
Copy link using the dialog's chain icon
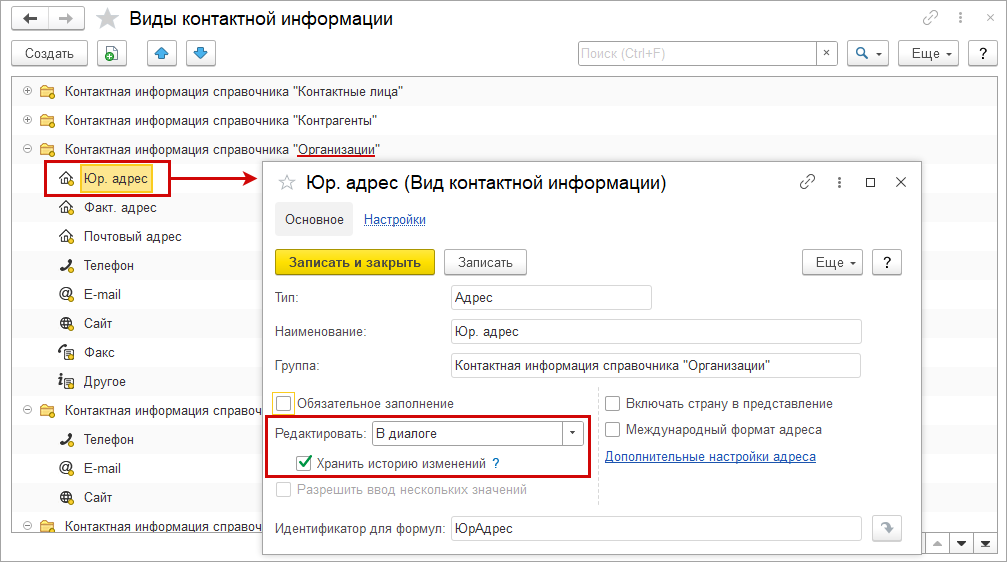808,182
